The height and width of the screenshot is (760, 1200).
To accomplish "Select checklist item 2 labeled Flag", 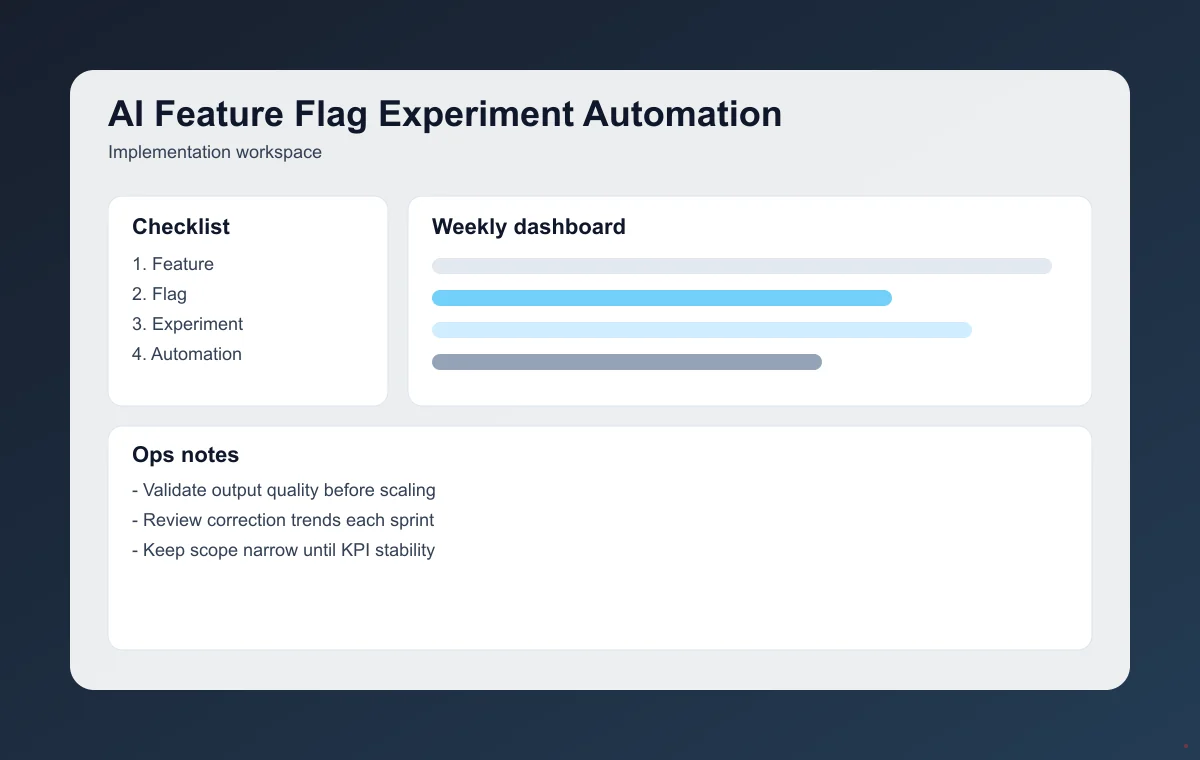I will pyautogui.click(x=159, y=294).
